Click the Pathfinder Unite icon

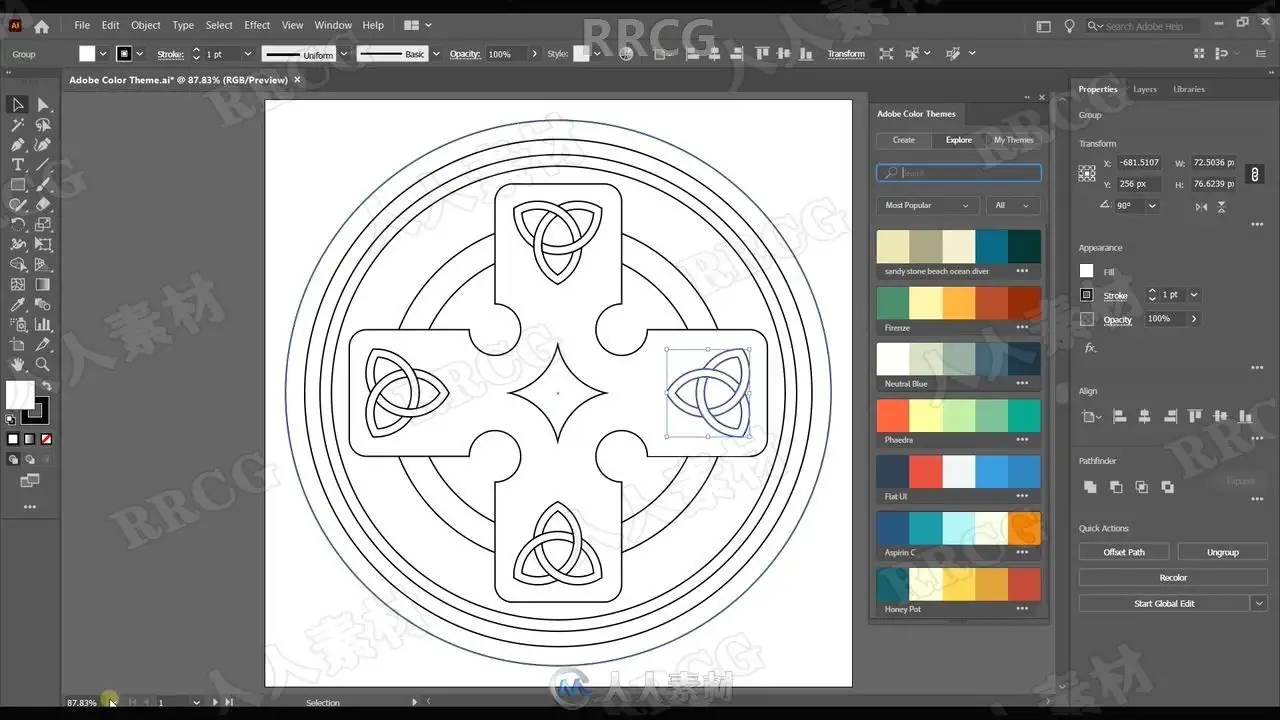[1090, 487]
